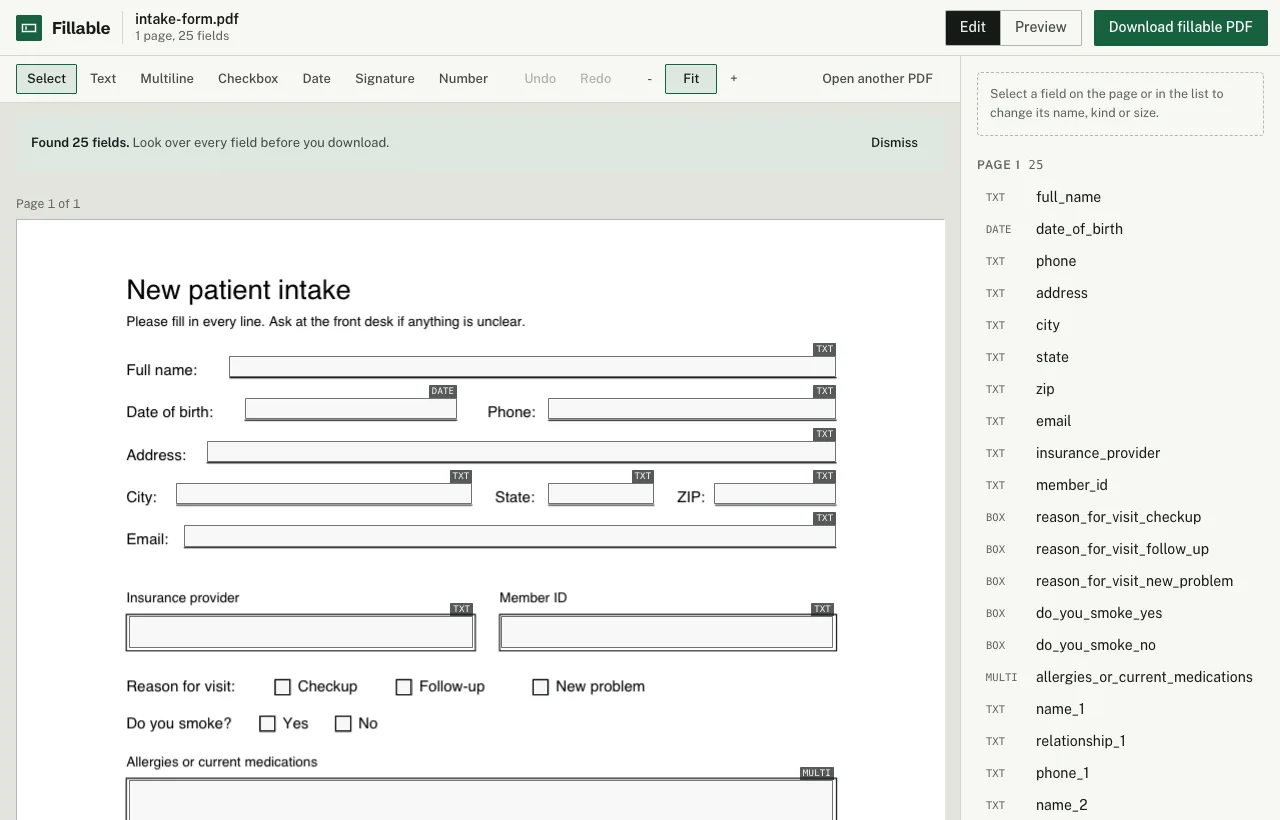This screenshot has height=820, width=1280.
Task: Select the allergies multiline field box
Action: pos(481,800)
